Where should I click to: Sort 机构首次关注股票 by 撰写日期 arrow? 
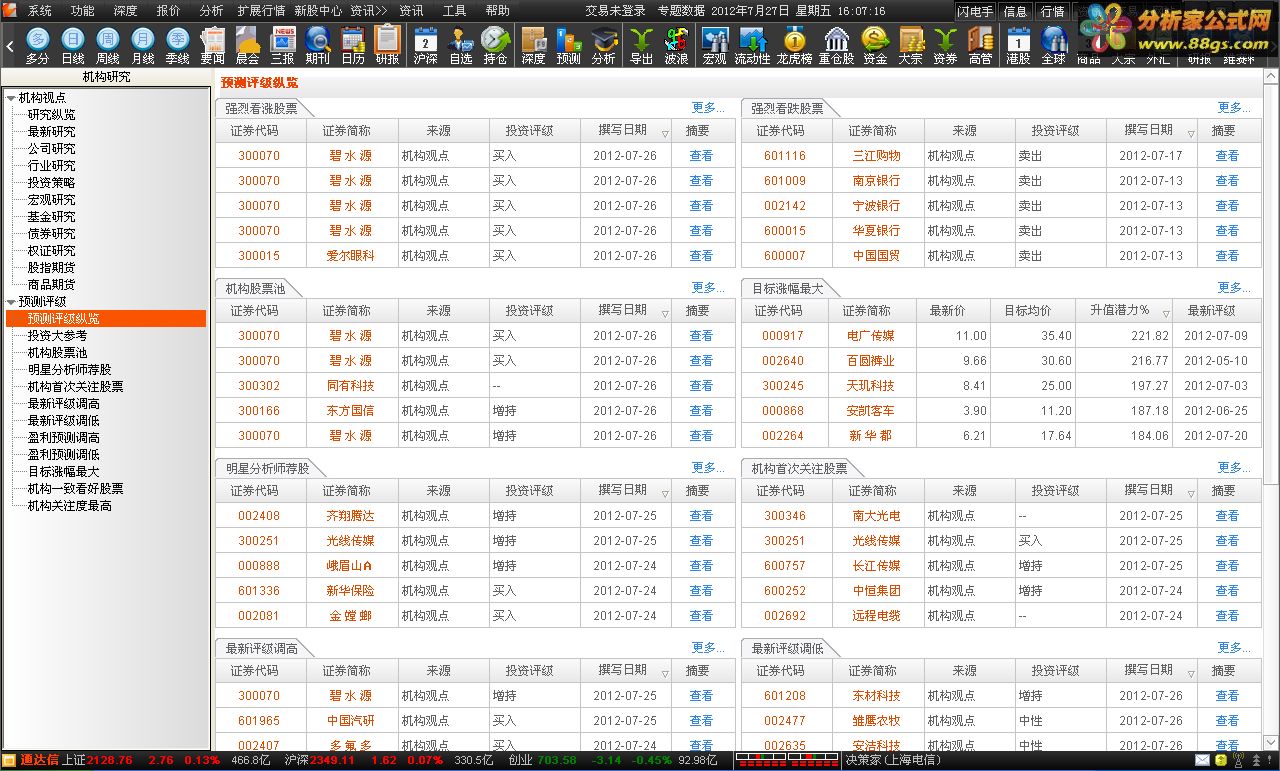[1191, 494]
